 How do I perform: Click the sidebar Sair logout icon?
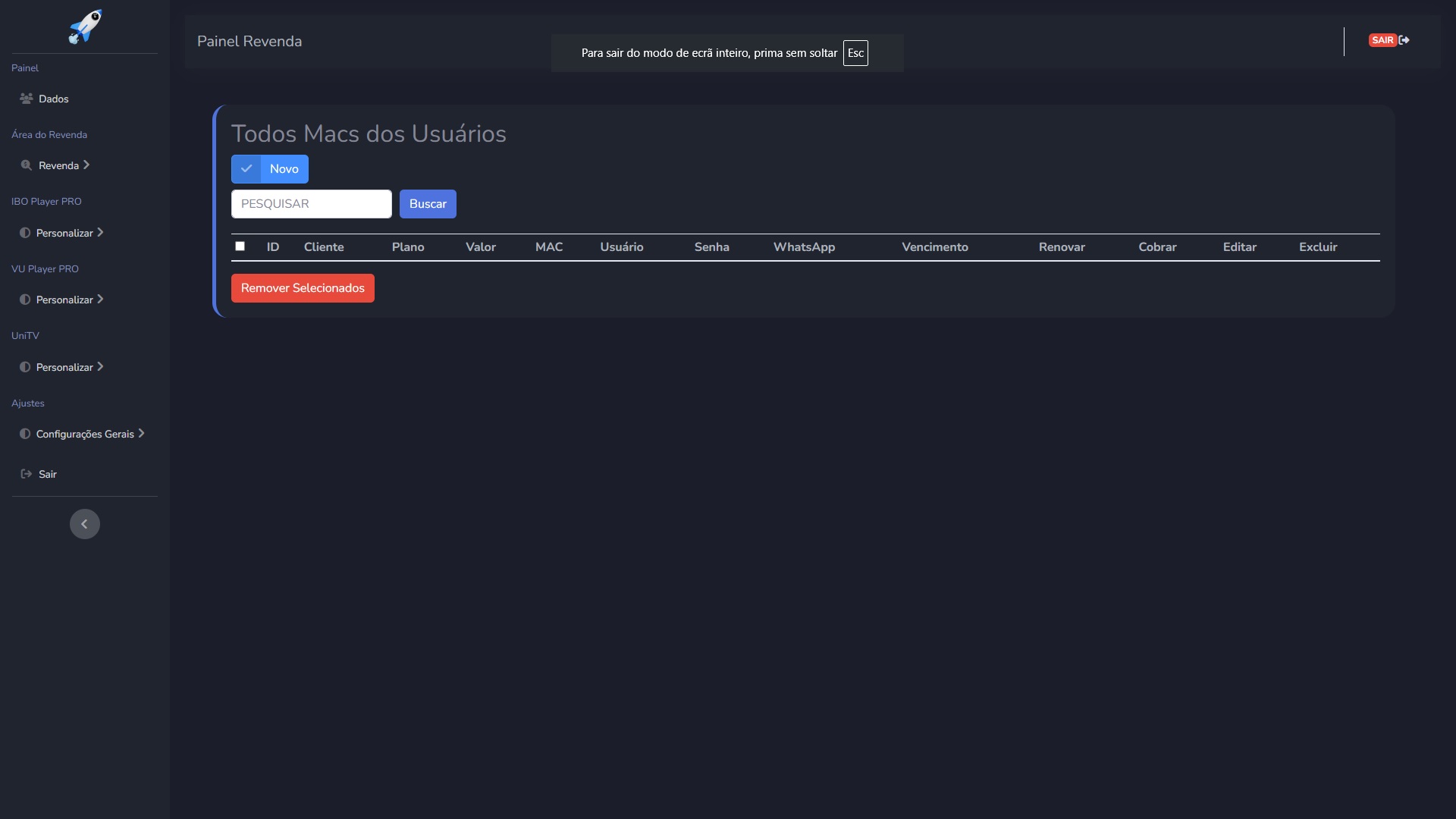[27, 474]
